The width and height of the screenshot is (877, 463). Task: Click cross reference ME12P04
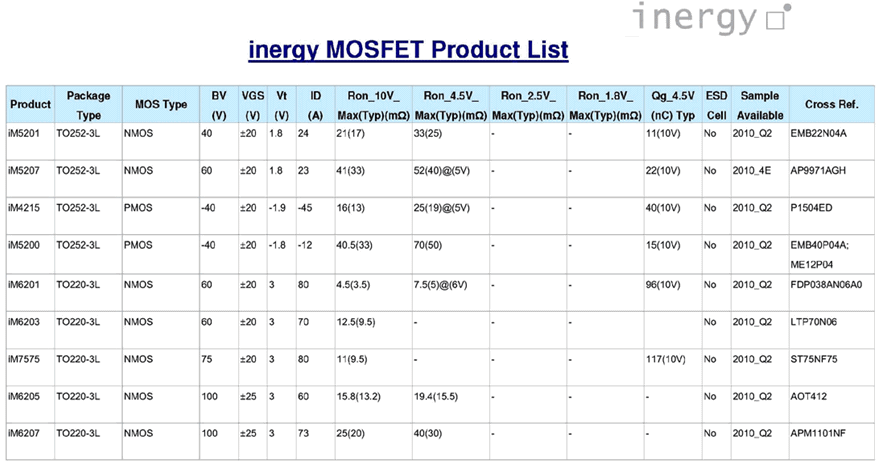coord(812,265)
